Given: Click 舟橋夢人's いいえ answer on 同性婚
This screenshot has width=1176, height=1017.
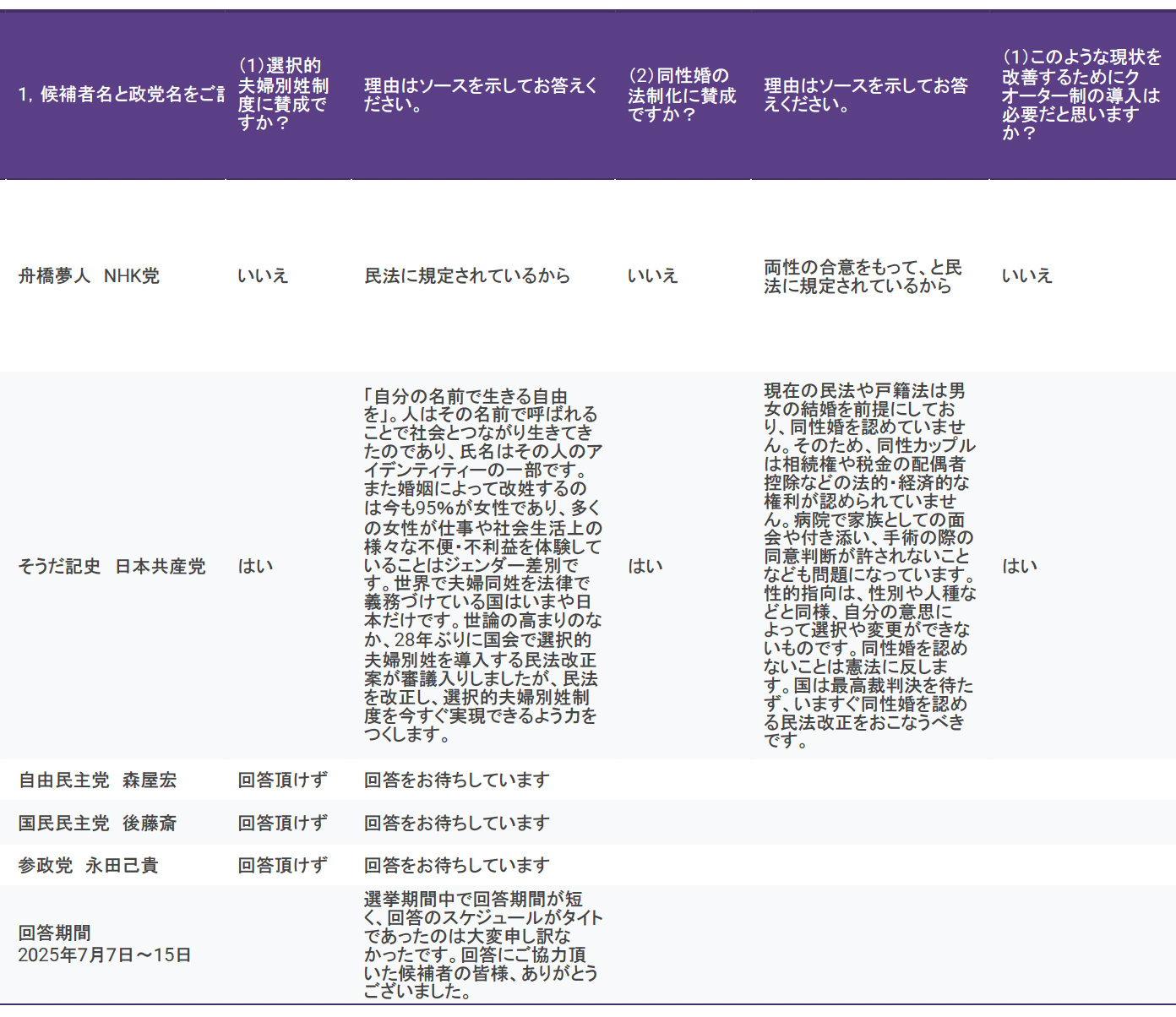Looking at the screenshot, I should click(x=652, y=276).
